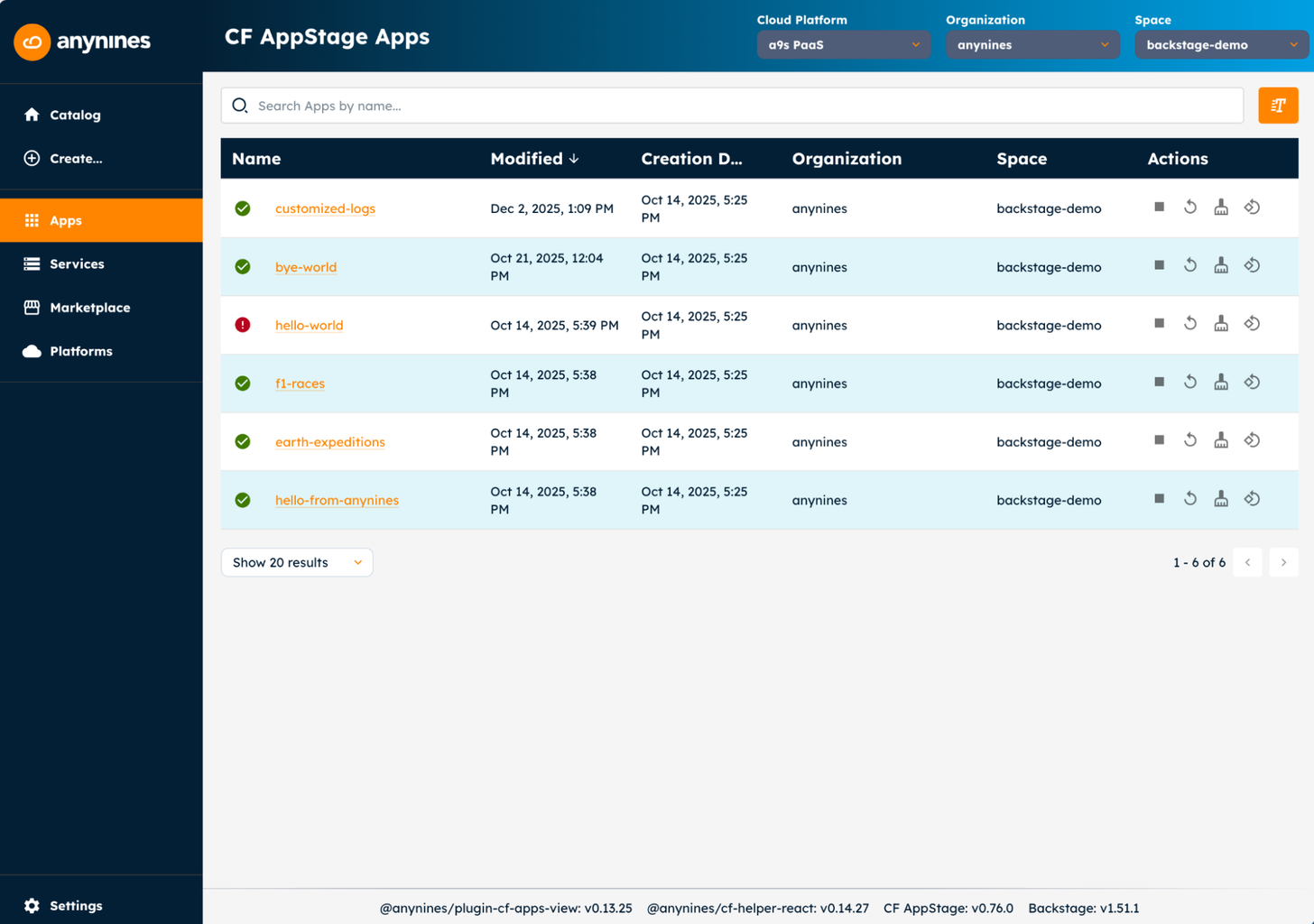Click the diamond-rotate icon for hello-from-anynines
Image resolution: width=1314 pixels, height=924 pixels.
click(x=1252, y=498)
